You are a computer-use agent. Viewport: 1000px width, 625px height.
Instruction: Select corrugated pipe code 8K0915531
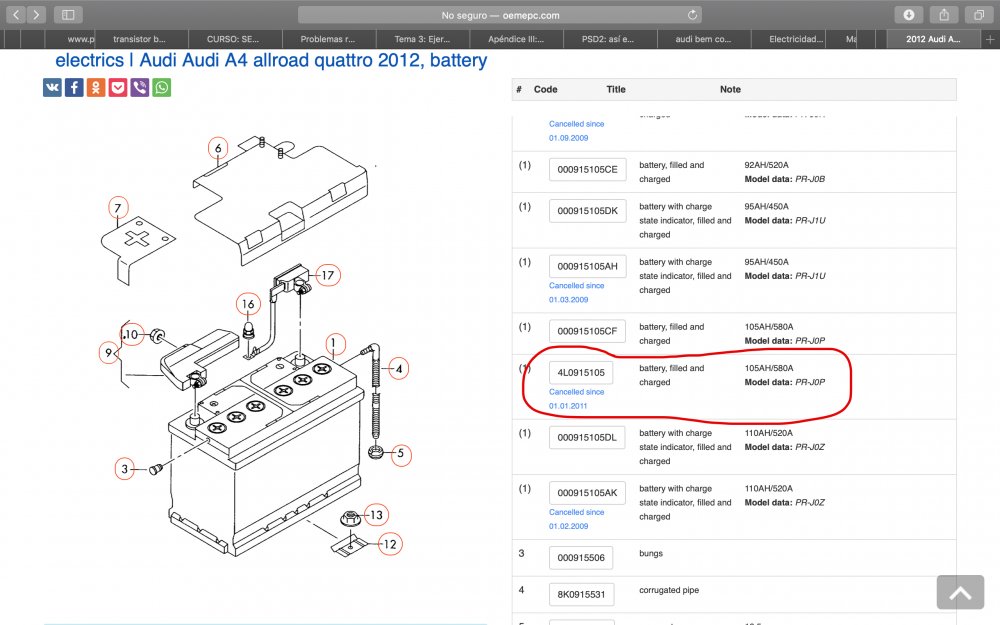[x=581, y=594]
